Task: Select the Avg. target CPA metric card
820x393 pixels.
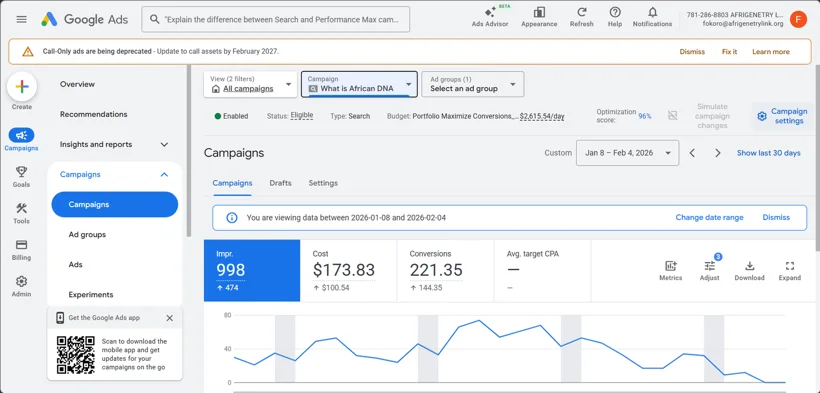Action: 542,271
